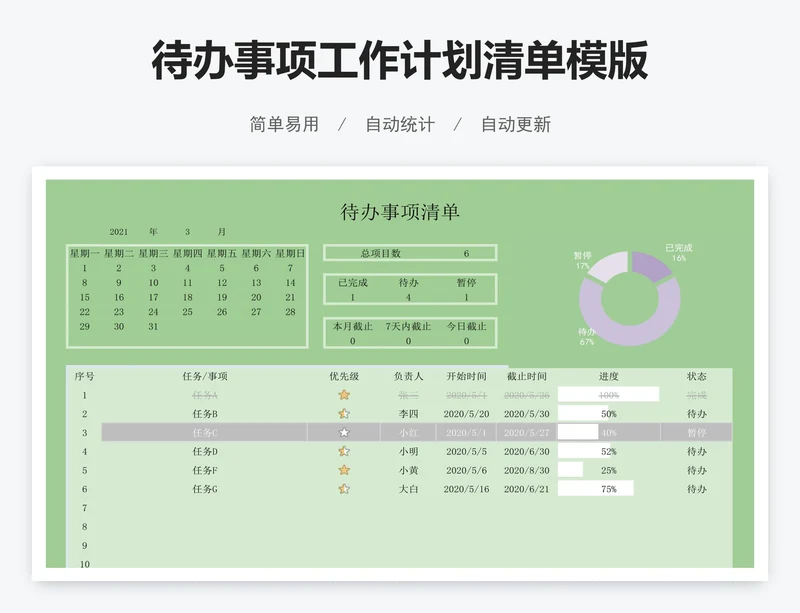Select the 已完成 16% donut chart slice
This screenshot has width=800, height=613.
(x=651, y=264)
